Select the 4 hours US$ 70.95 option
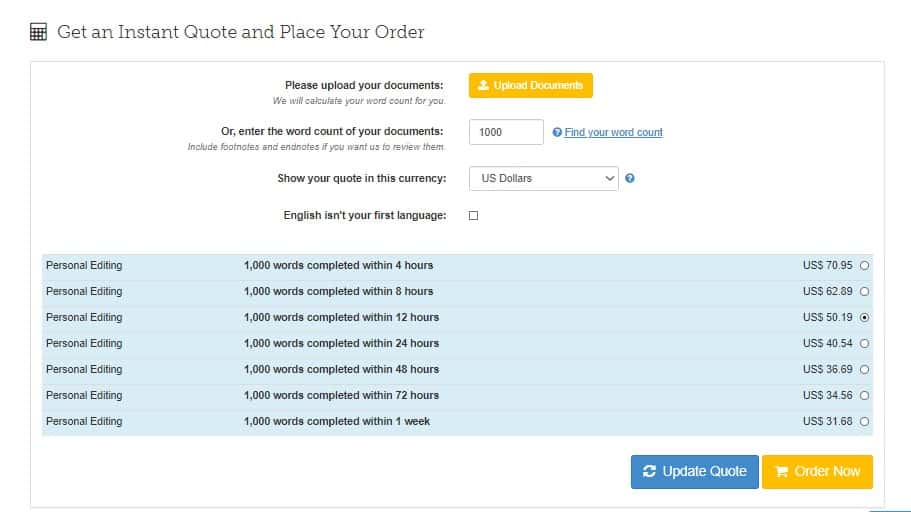The width and height of the screenshot is (911, 512). [x=865, y=266]
